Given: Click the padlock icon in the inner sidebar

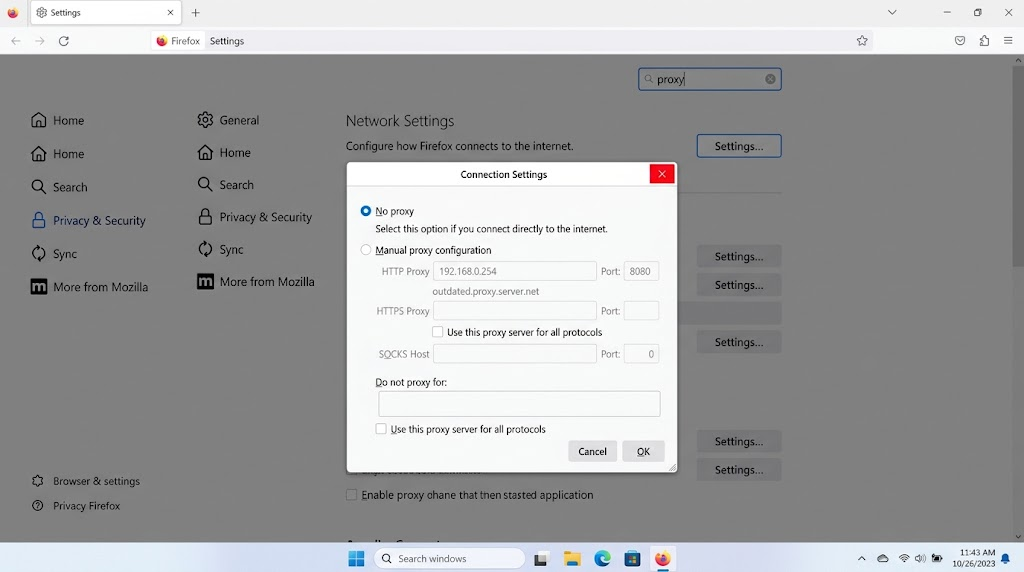Looking at the screenshot, I should [x=205, y=217].
